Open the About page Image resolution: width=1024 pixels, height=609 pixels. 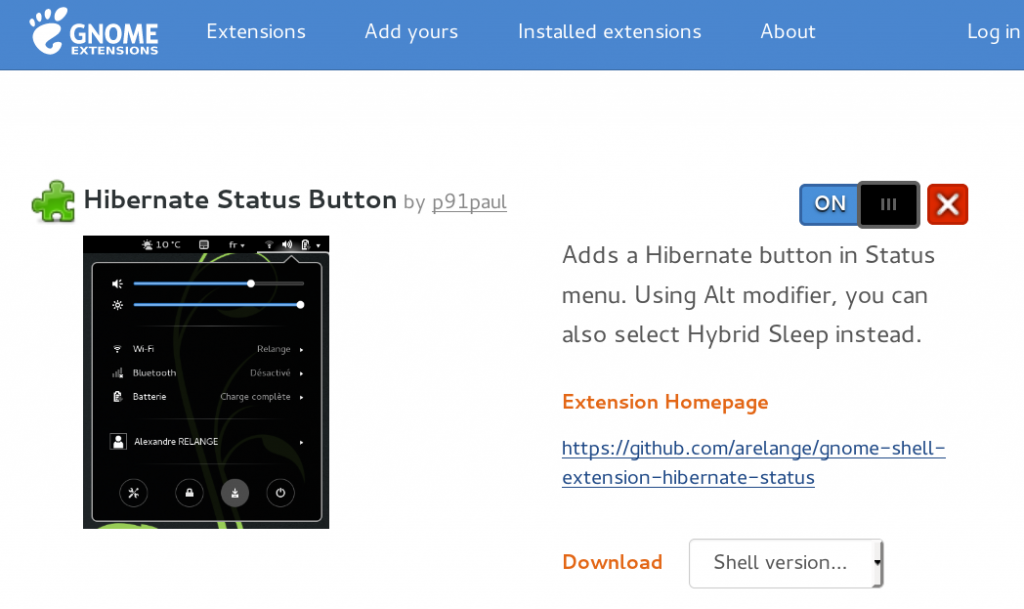pyautogui.click(x=788, y=31)
